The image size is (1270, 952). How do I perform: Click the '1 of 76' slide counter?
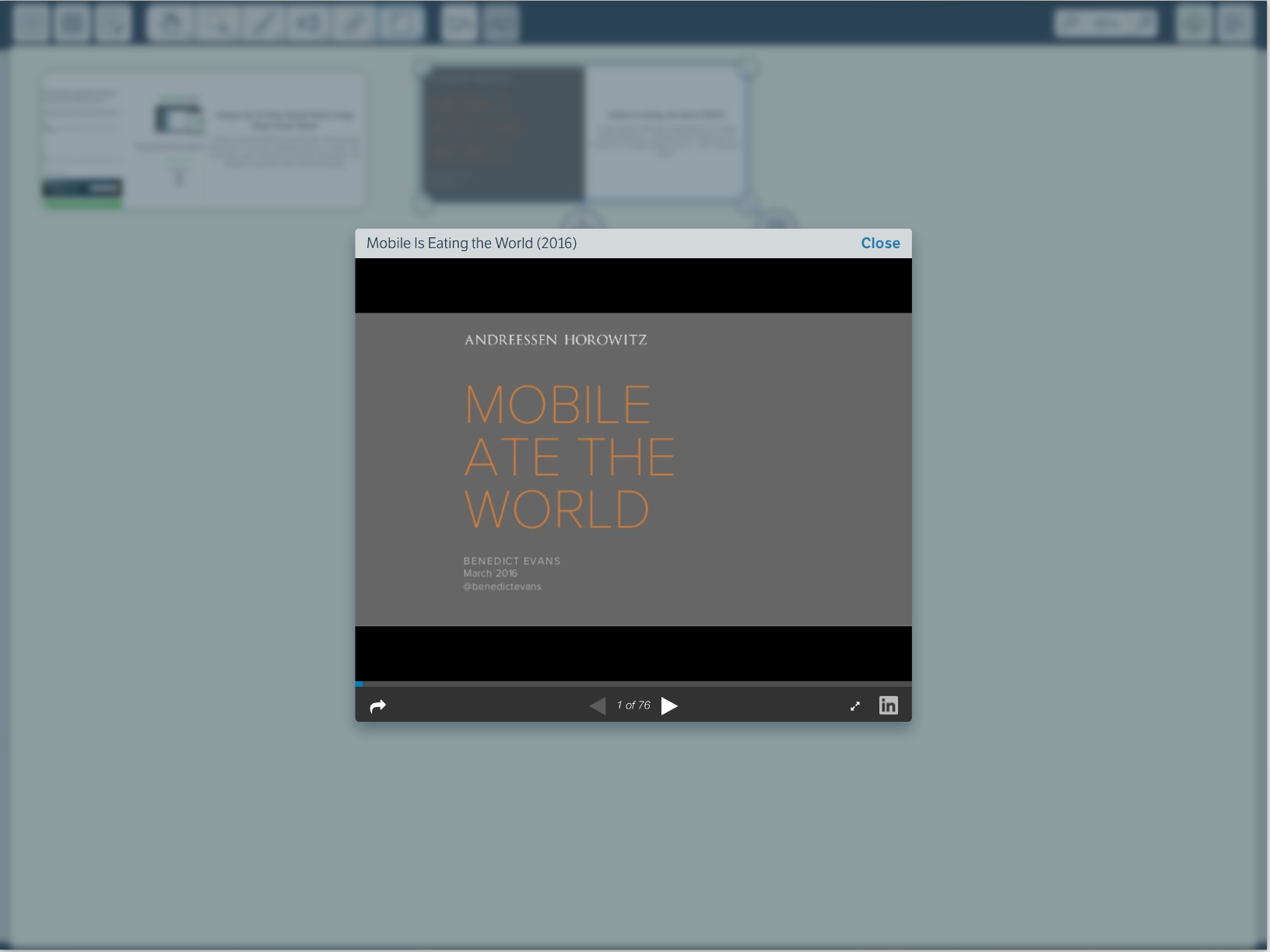(x=633, y=705)
